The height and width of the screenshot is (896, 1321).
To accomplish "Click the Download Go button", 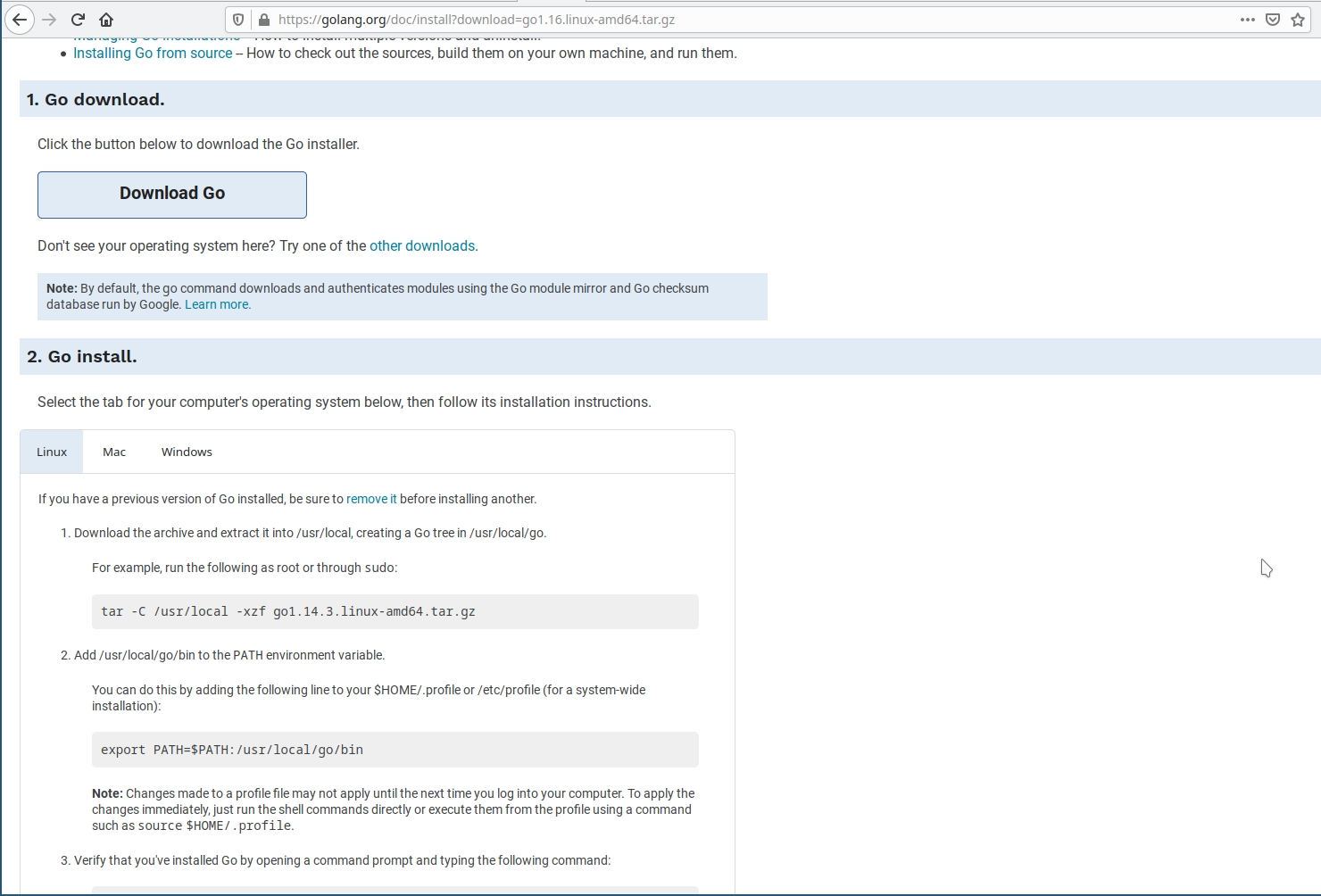I will pyautogui.click(x=172, y=195).
